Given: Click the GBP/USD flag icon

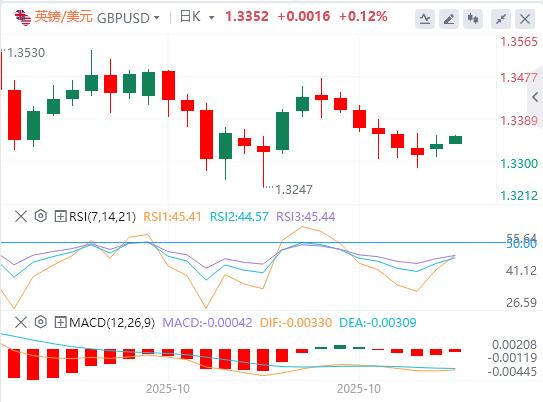Looking at the screenshot, I should [x=23, y=17].
